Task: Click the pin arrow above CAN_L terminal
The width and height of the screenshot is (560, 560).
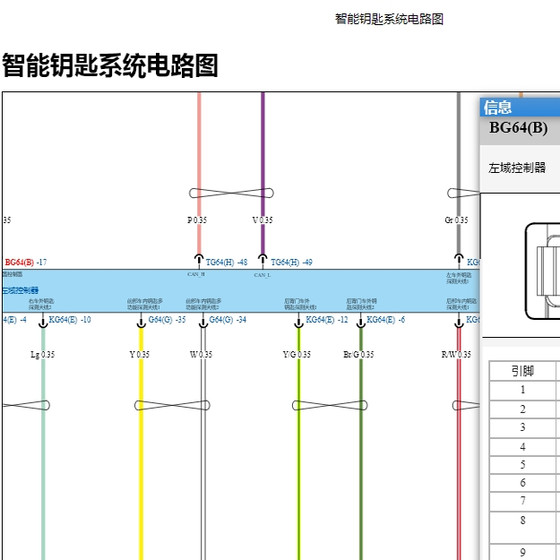Action: tap(262, 261)
